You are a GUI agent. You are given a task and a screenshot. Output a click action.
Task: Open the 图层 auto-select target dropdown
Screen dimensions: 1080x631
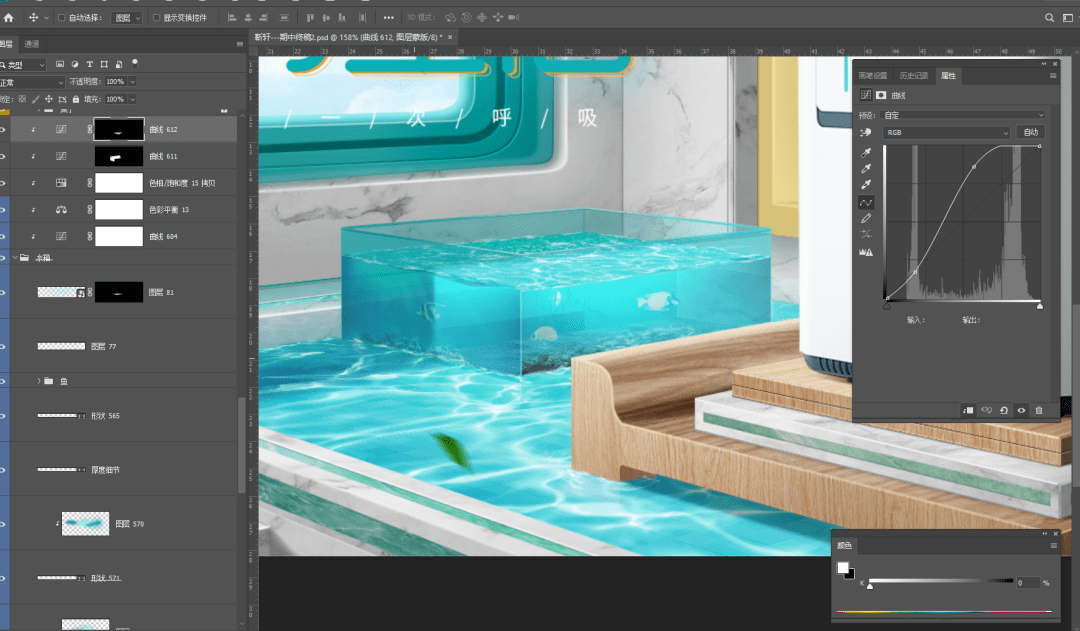click(126, 18)
